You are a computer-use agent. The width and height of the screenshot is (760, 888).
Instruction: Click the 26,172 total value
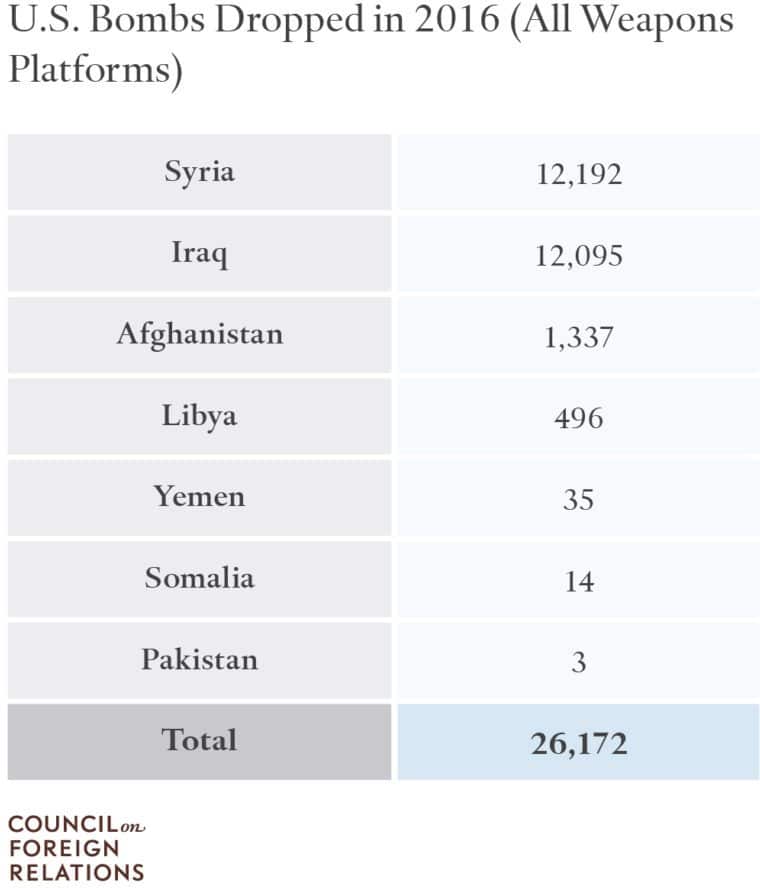point(579,742)
